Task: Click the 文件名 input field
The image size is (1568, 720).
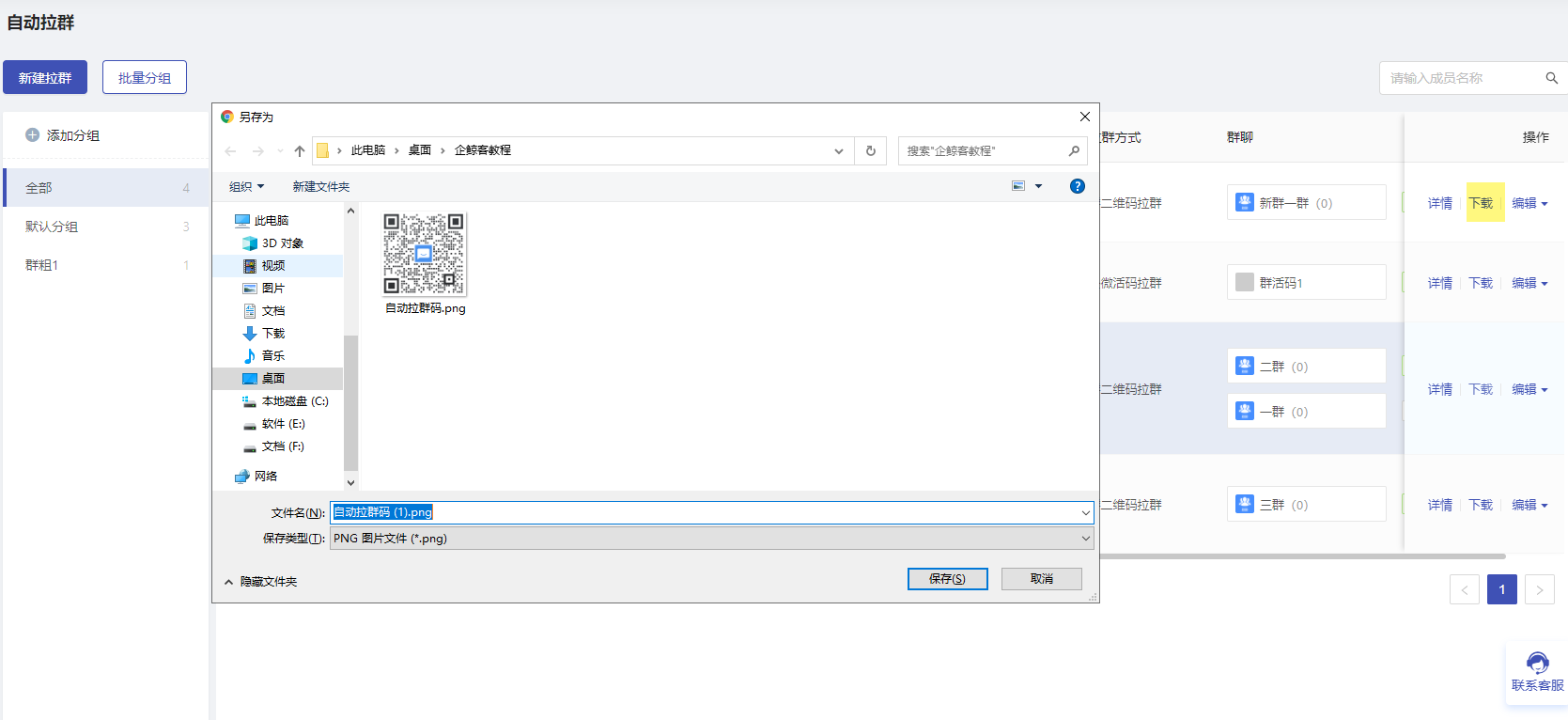Action: click(712, 512)
